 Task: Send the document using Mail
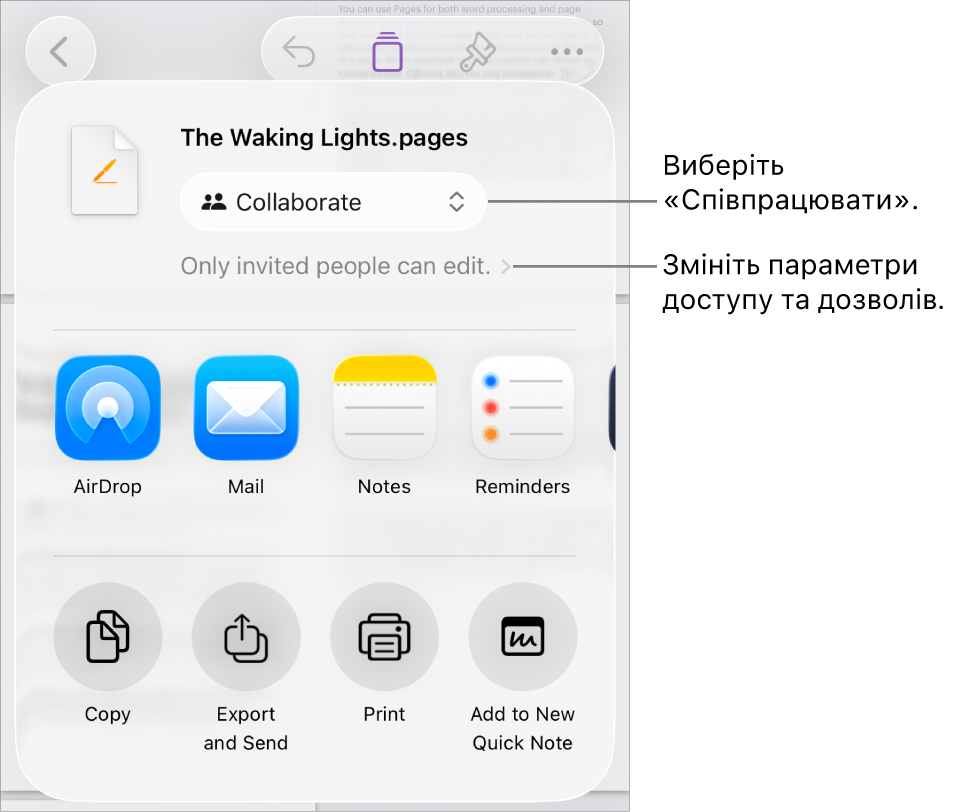click(x=246, y=407)
